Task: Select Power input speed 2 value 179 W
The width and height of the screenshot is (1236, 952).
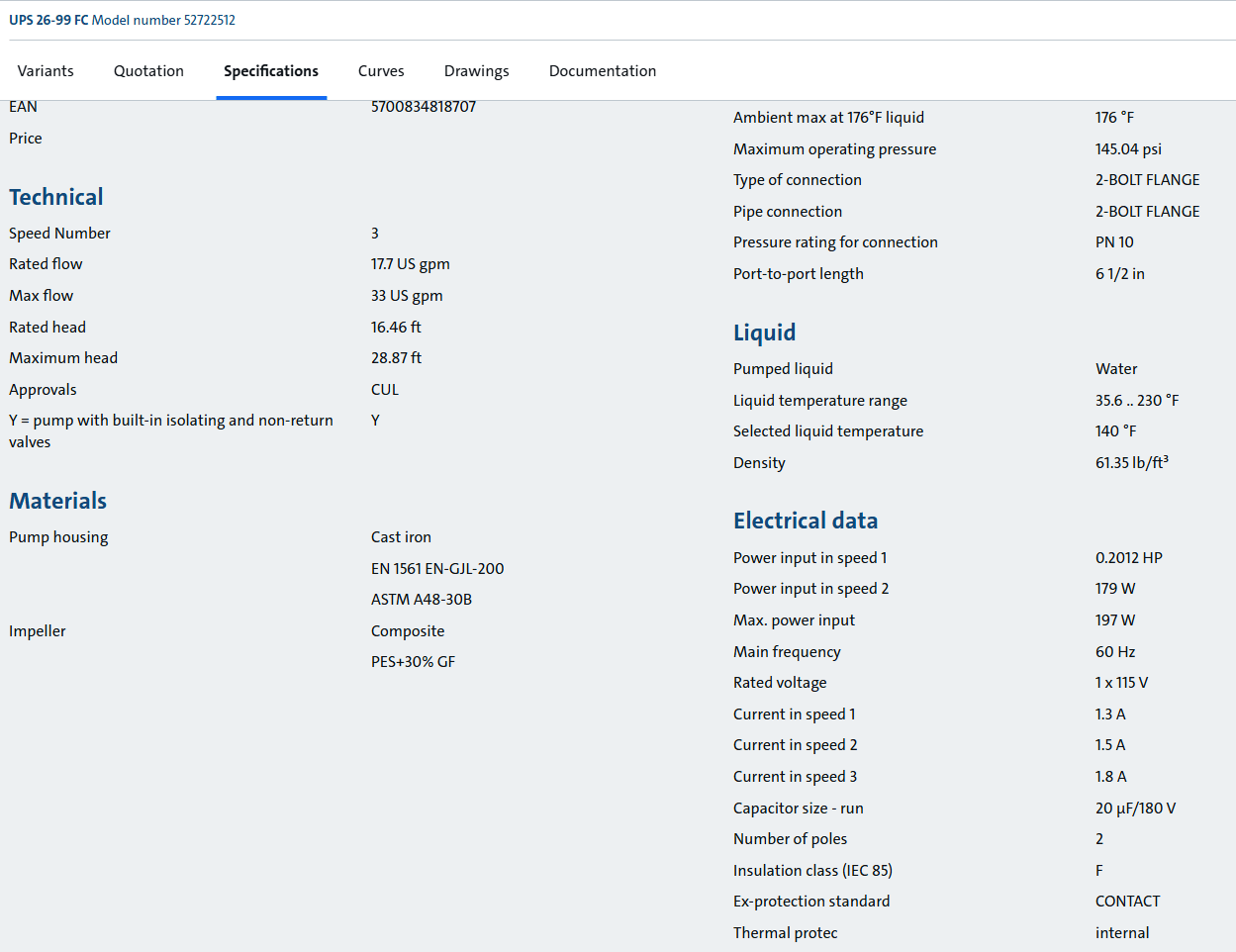Action: click(x=1115, y=589)
